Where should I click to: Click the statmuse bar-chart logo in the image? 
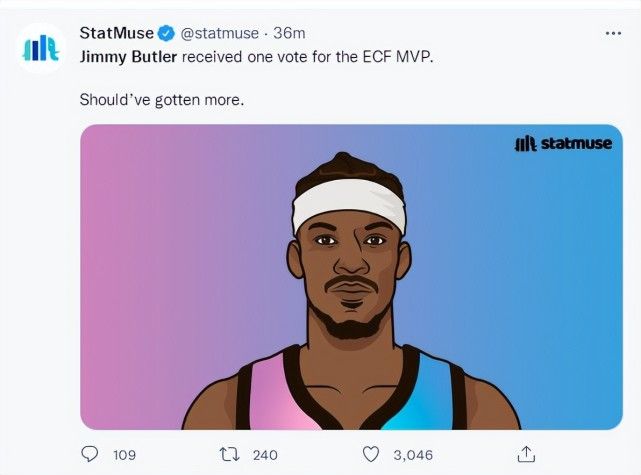pyautogui.click(x=525, y=144)
